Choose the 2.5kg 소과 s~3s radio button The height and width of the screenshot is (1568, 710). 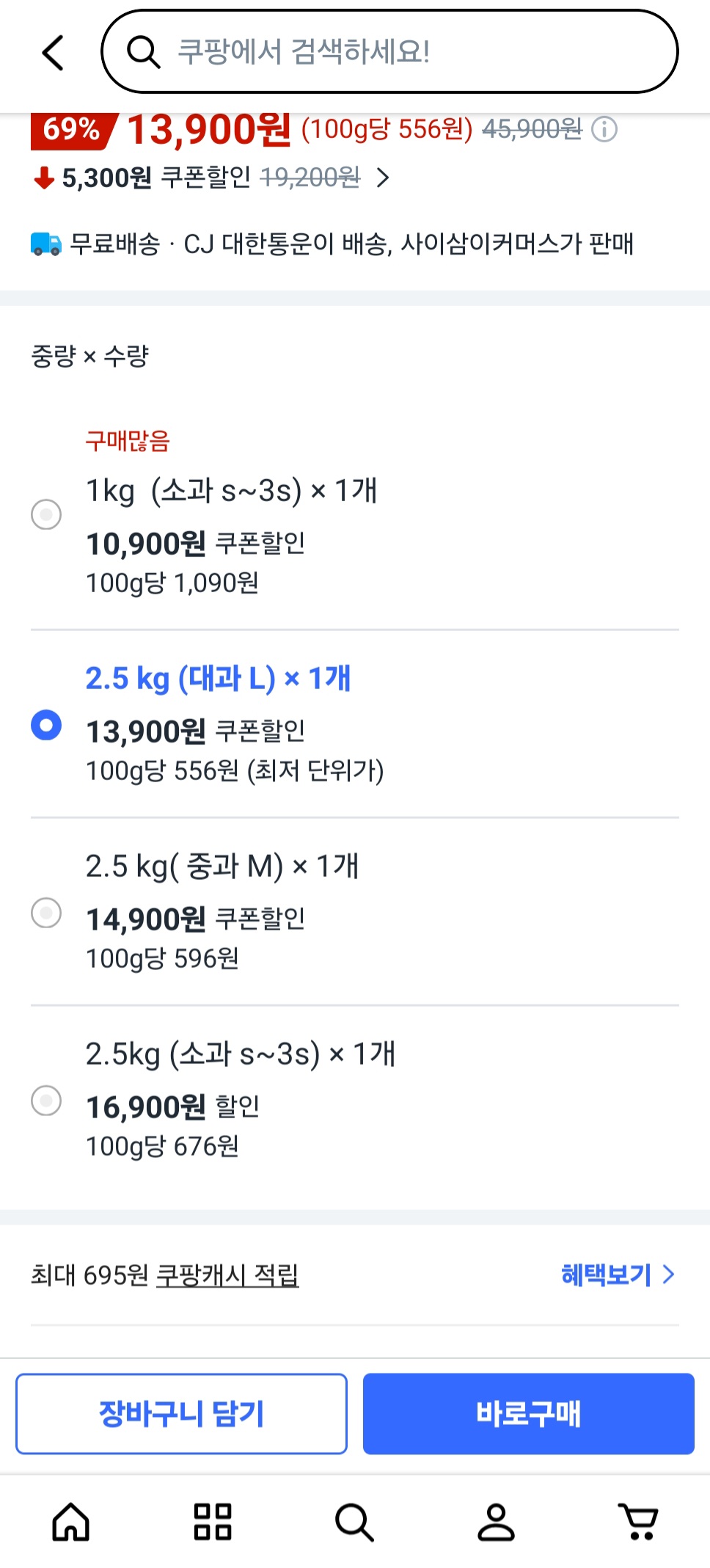tap(46, 1101)
